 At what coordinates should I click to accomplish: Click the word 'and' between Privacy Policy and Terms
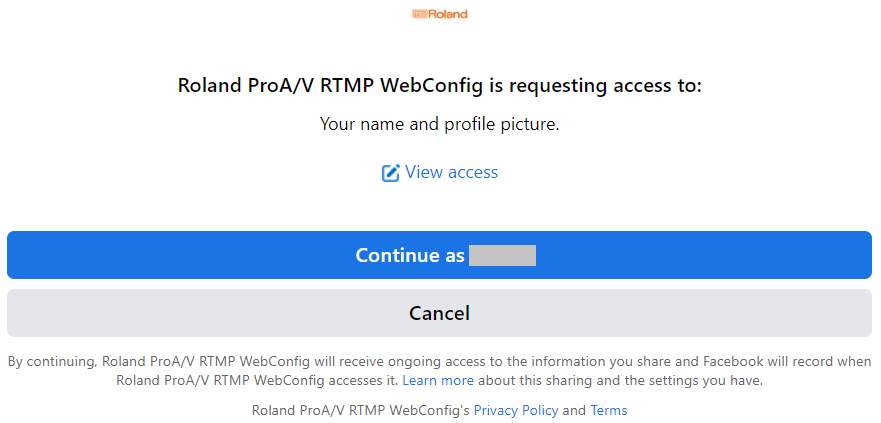coord(574,410)
